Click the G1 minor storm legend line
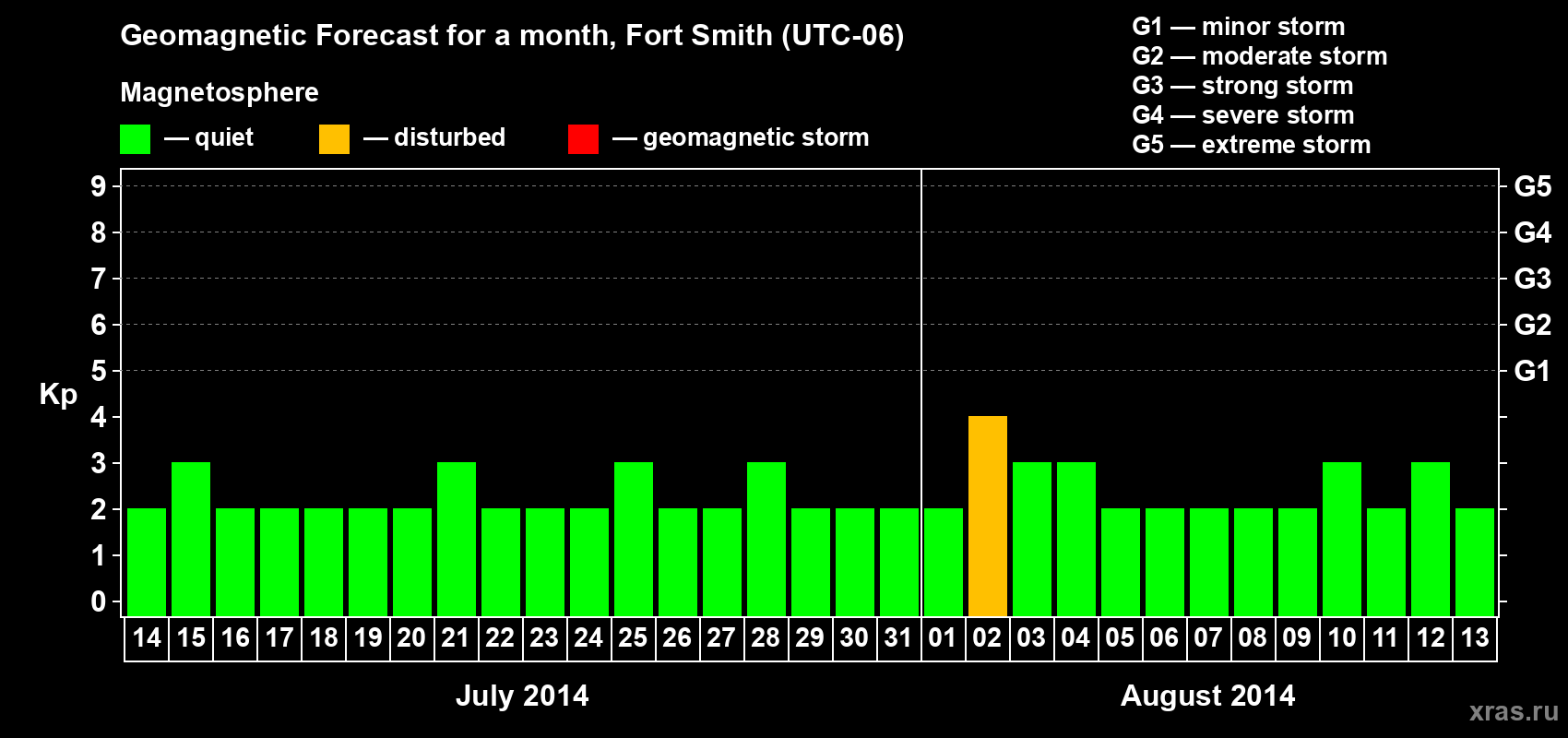Image resolution: width=1568 pixels, height=738 pixels. coord(1239,27)
